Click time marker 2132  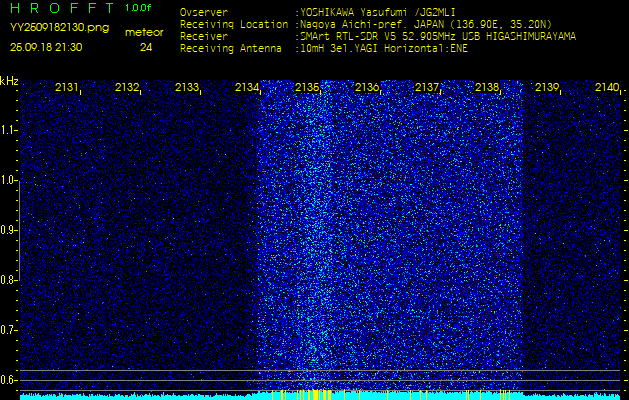127,87
